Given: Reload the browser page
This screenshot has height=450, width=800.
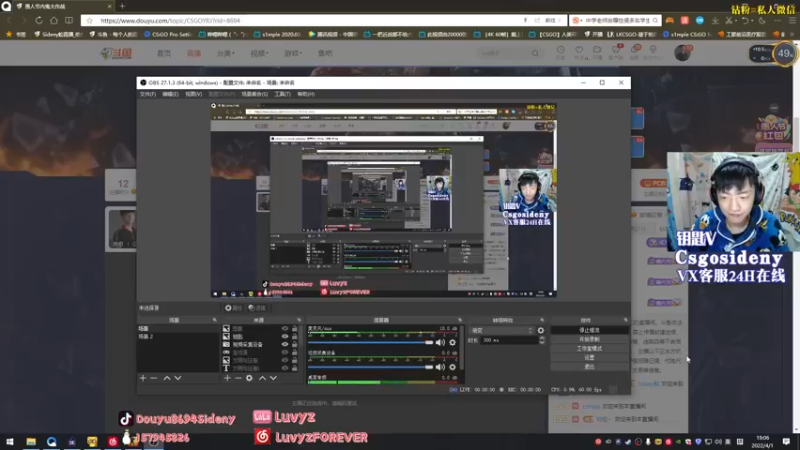Looking at the screenshot, I should tap(39, 20).
